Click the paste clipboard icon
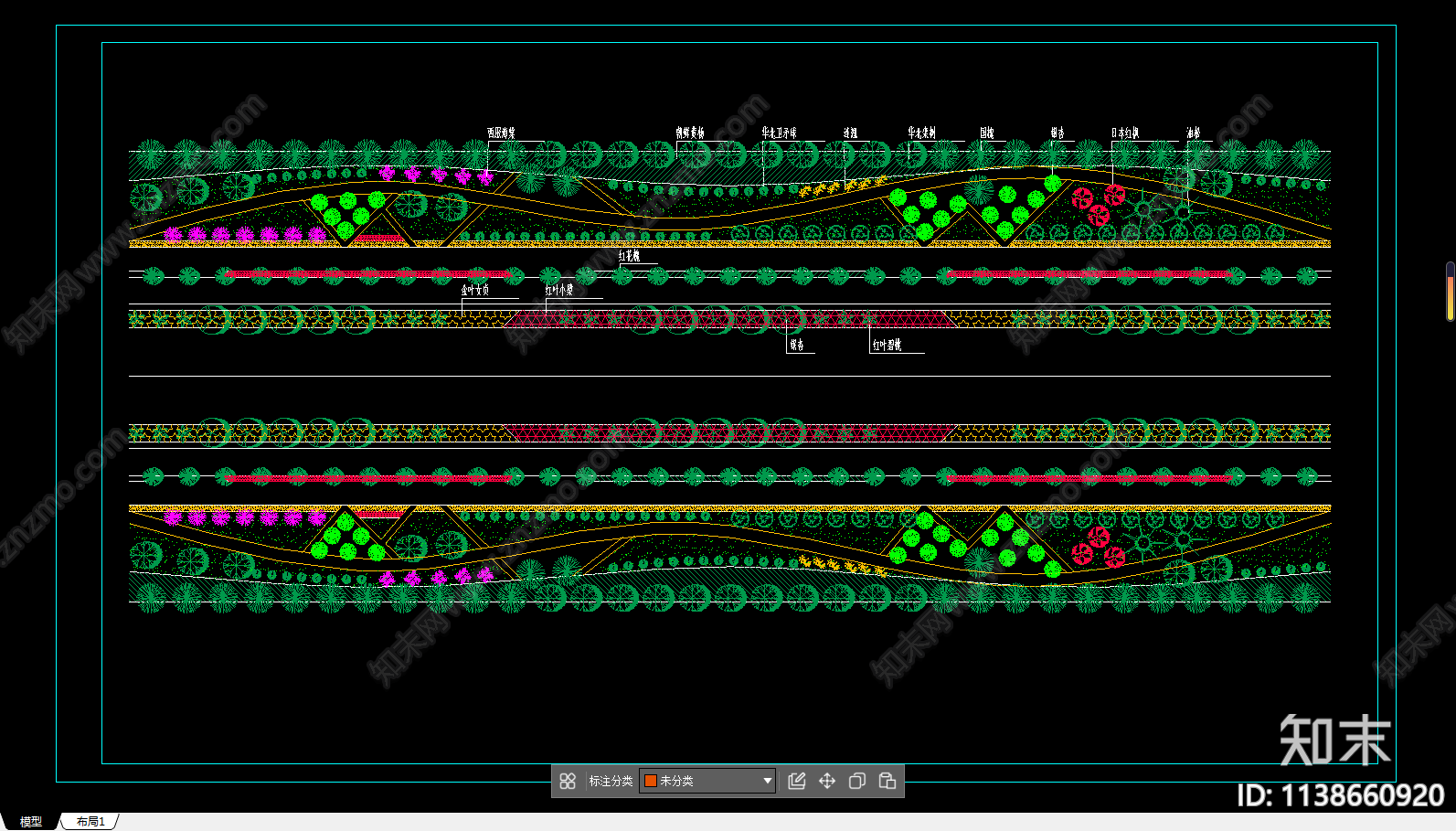Image resolution: width=1456 pixels, height=831 pixels. (x=887, y=781)
